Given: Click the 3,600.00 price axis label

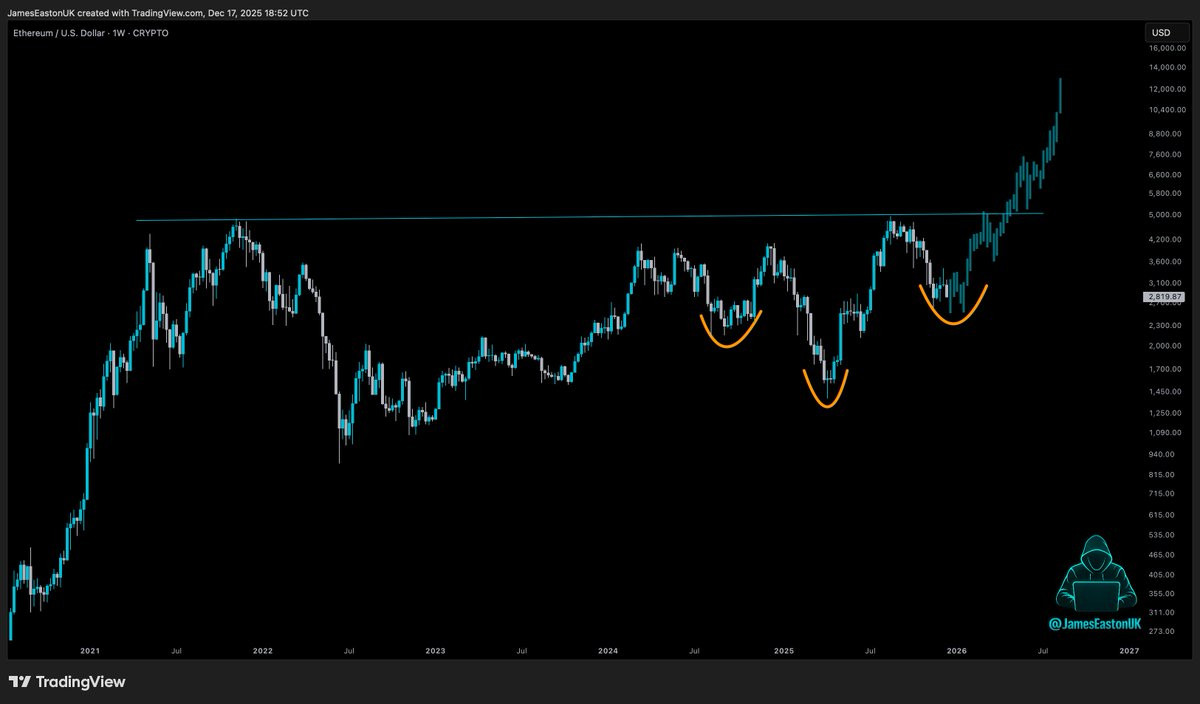Looking at the screenshot, I should coord(1166,262).
